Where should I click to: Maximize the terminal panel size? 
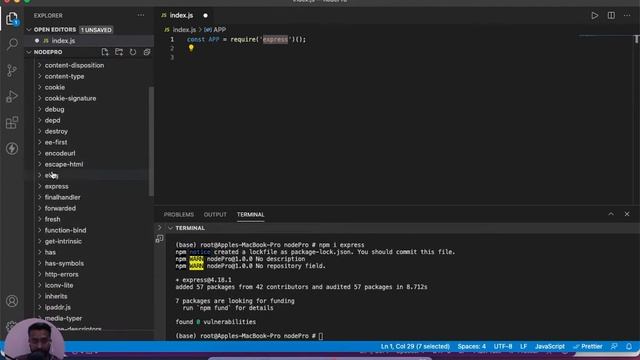[x=611, y=214]
